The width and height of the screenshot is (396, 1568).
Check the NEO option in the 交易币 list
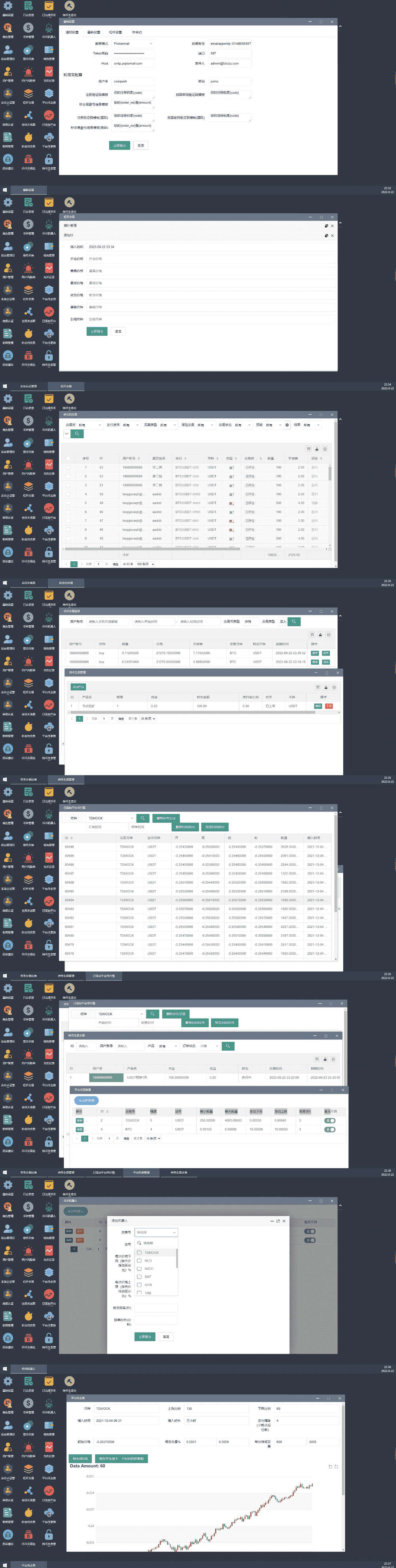139,1260
